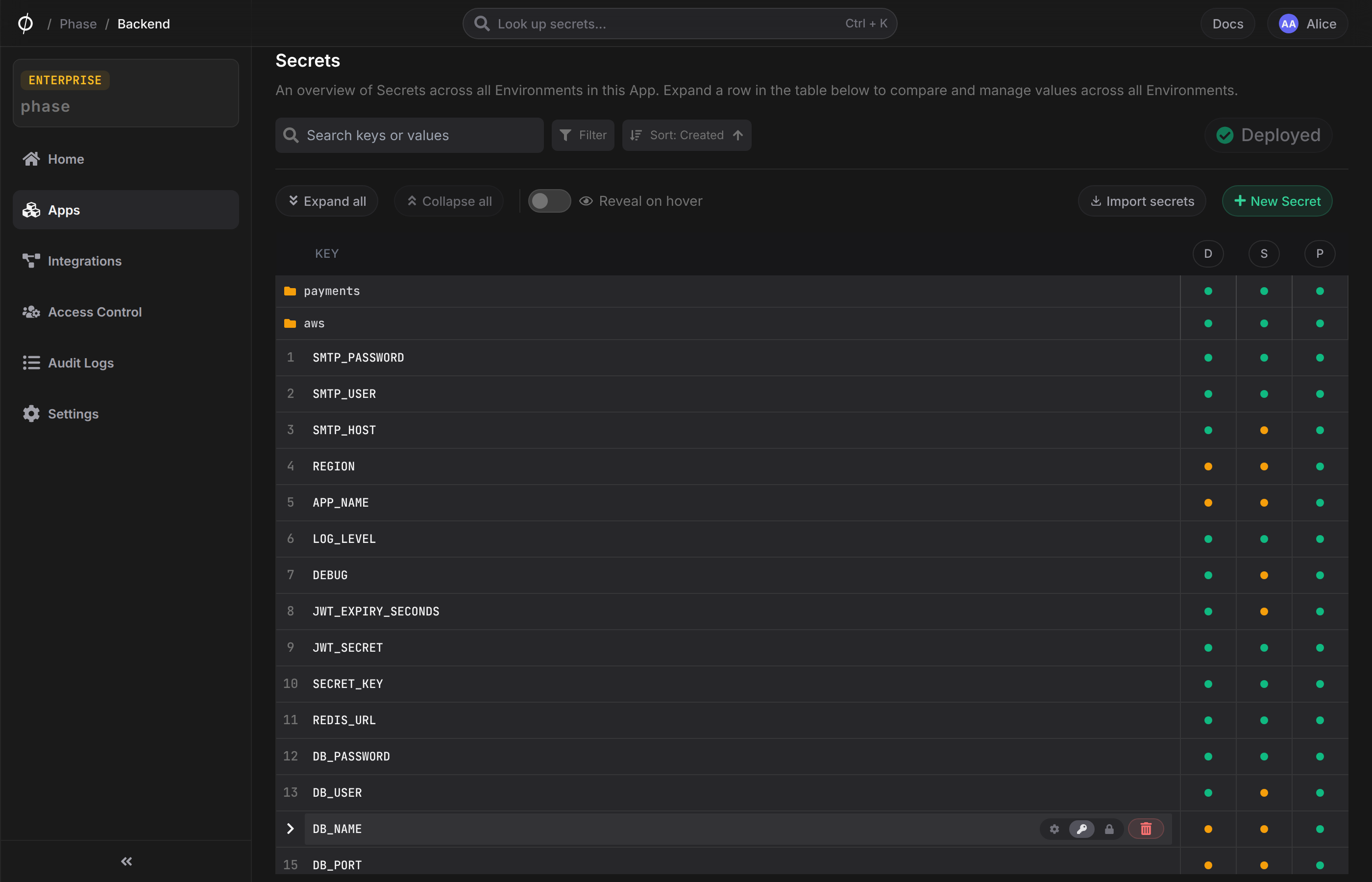Click the key icon on DB_NAME row
The image size is (1372, 882).
[x=1082, y=829]
